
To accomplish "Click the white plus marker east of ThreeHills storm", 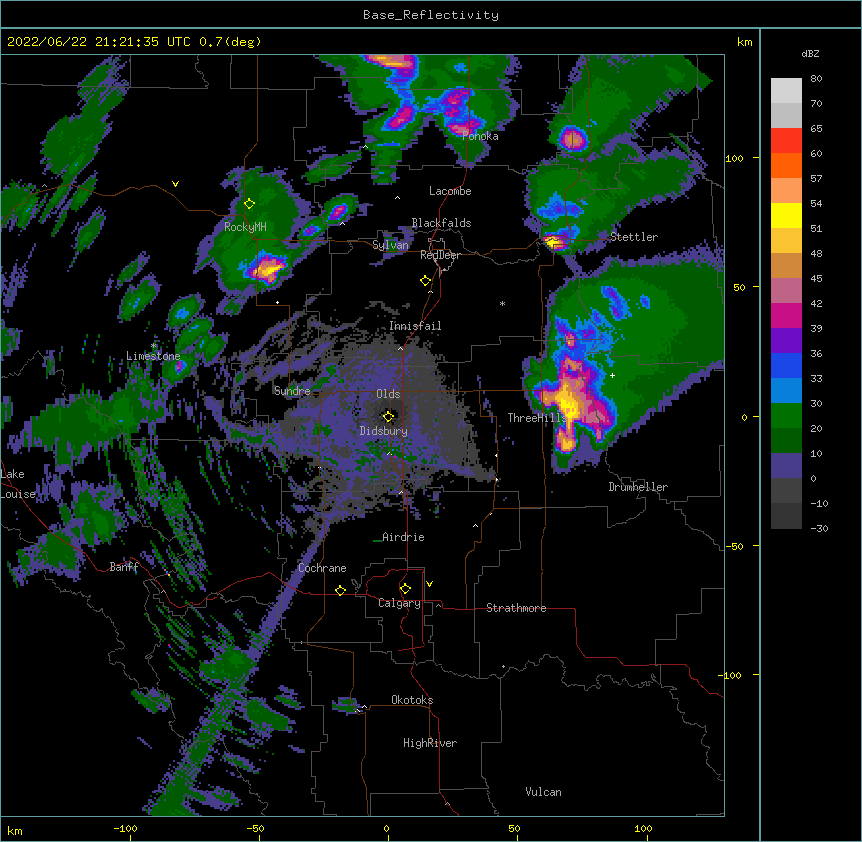I will point(612,375).
